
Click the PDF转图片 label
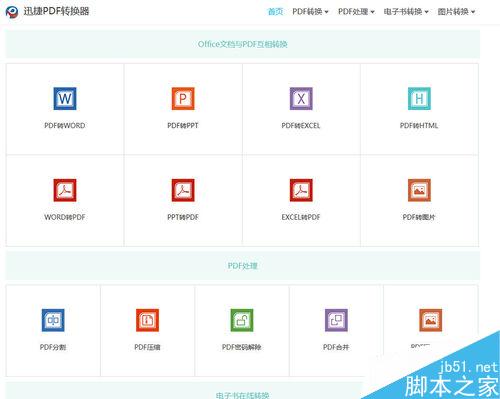[x=419, y=217]
